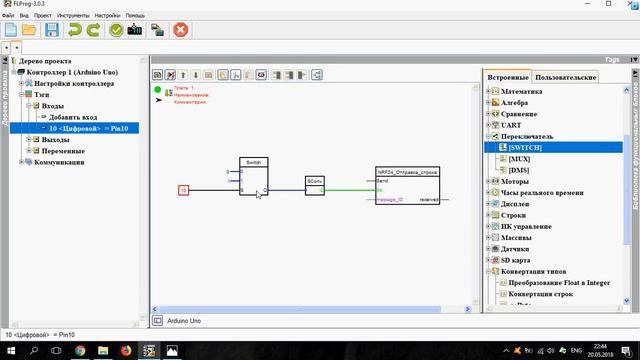Screen dimensions: 640x360
Task: Open the Вид menu
Action: (24, 16)
